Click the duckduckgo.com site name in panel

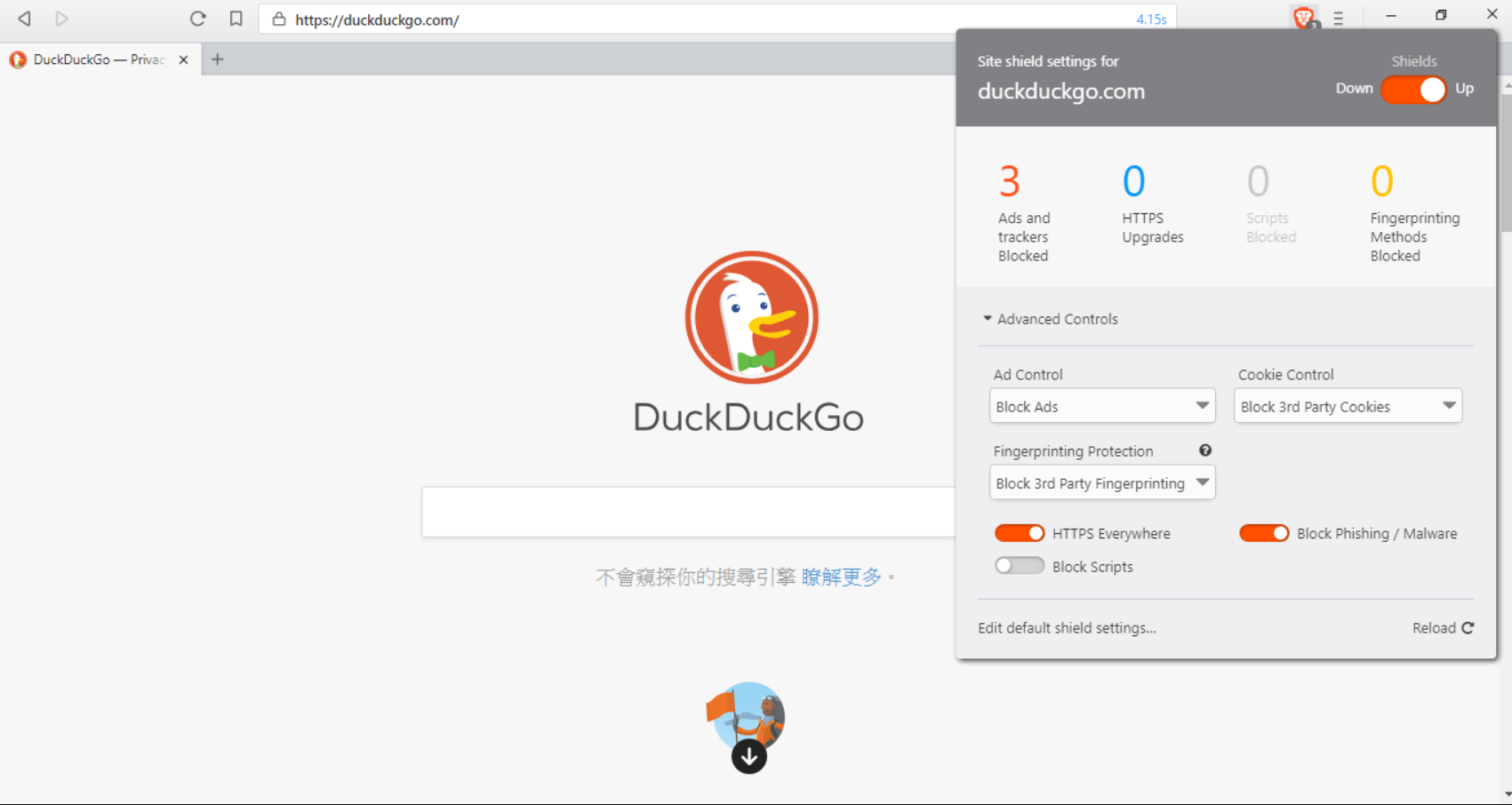pyautogui.click(x=1061, y=92)
